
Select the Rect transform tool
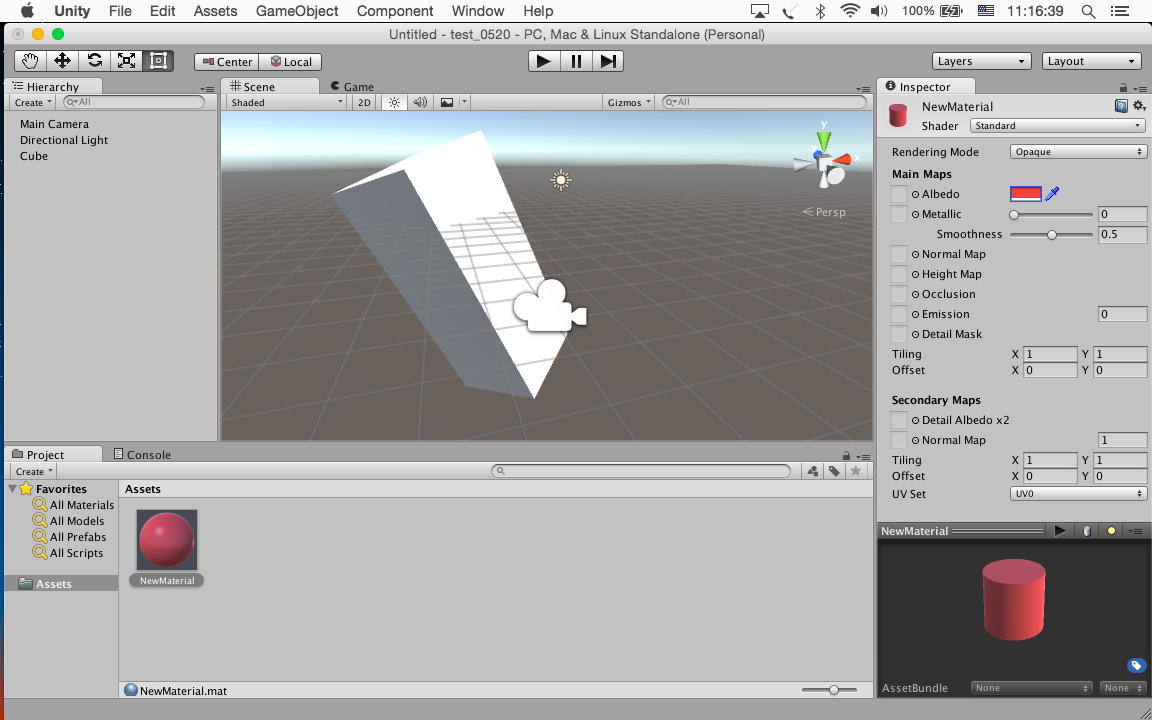(158, 61)
